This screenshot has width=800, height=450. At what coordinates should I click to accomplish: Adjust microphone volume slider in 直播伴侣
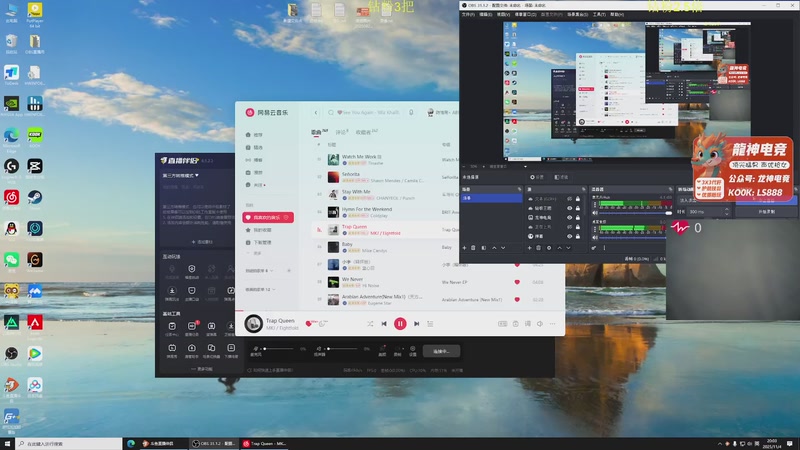(279, 349)
